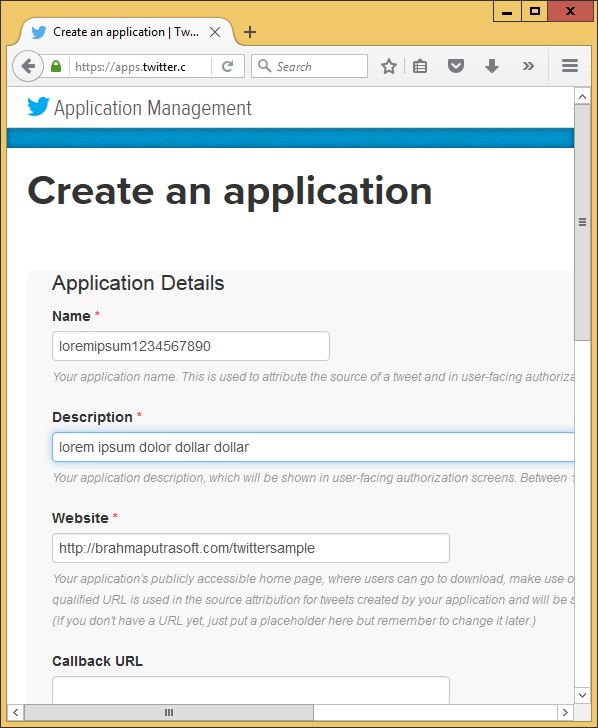Go back using browser back arrow
The width and height of the screenshot is (598, 728).
click(28, 66)
